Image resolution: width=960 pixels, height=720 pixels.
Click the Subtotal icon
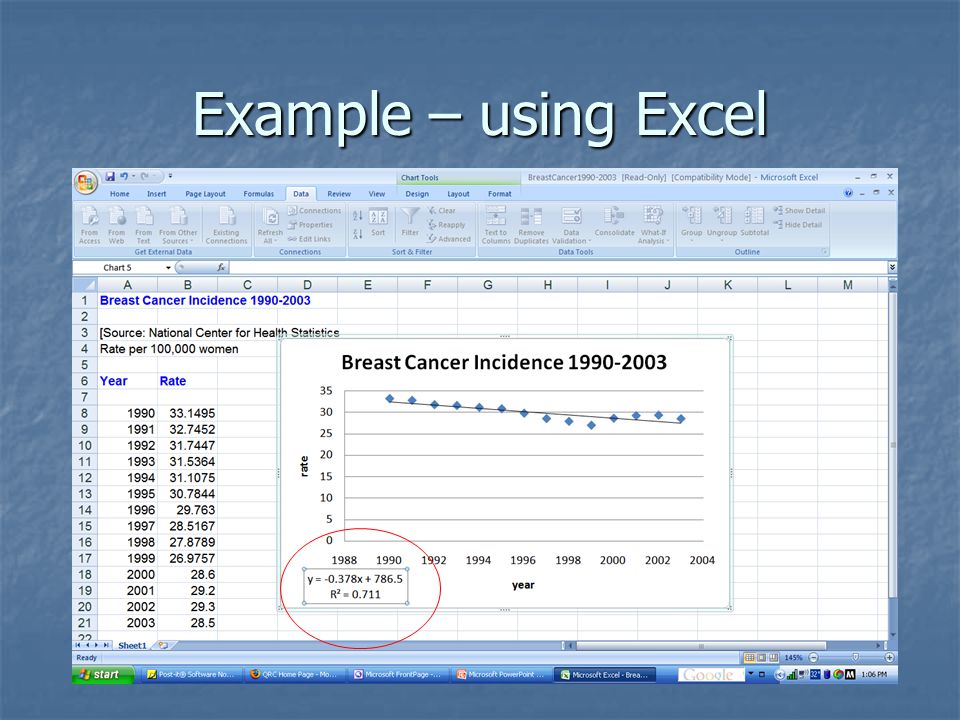click(754, 222)
